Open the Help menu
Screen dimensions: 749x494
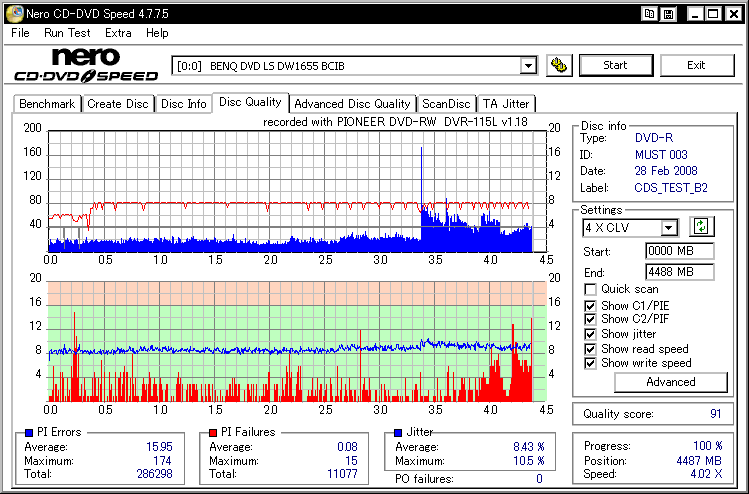(x=157, y=33)
